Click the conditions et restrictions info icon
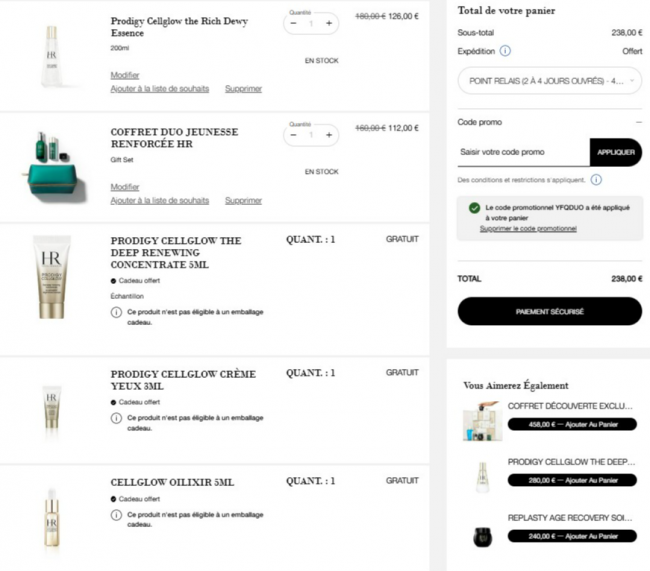The height and width of the screenshot is (571, 650). pyautogui.click(x=596, y=180)
